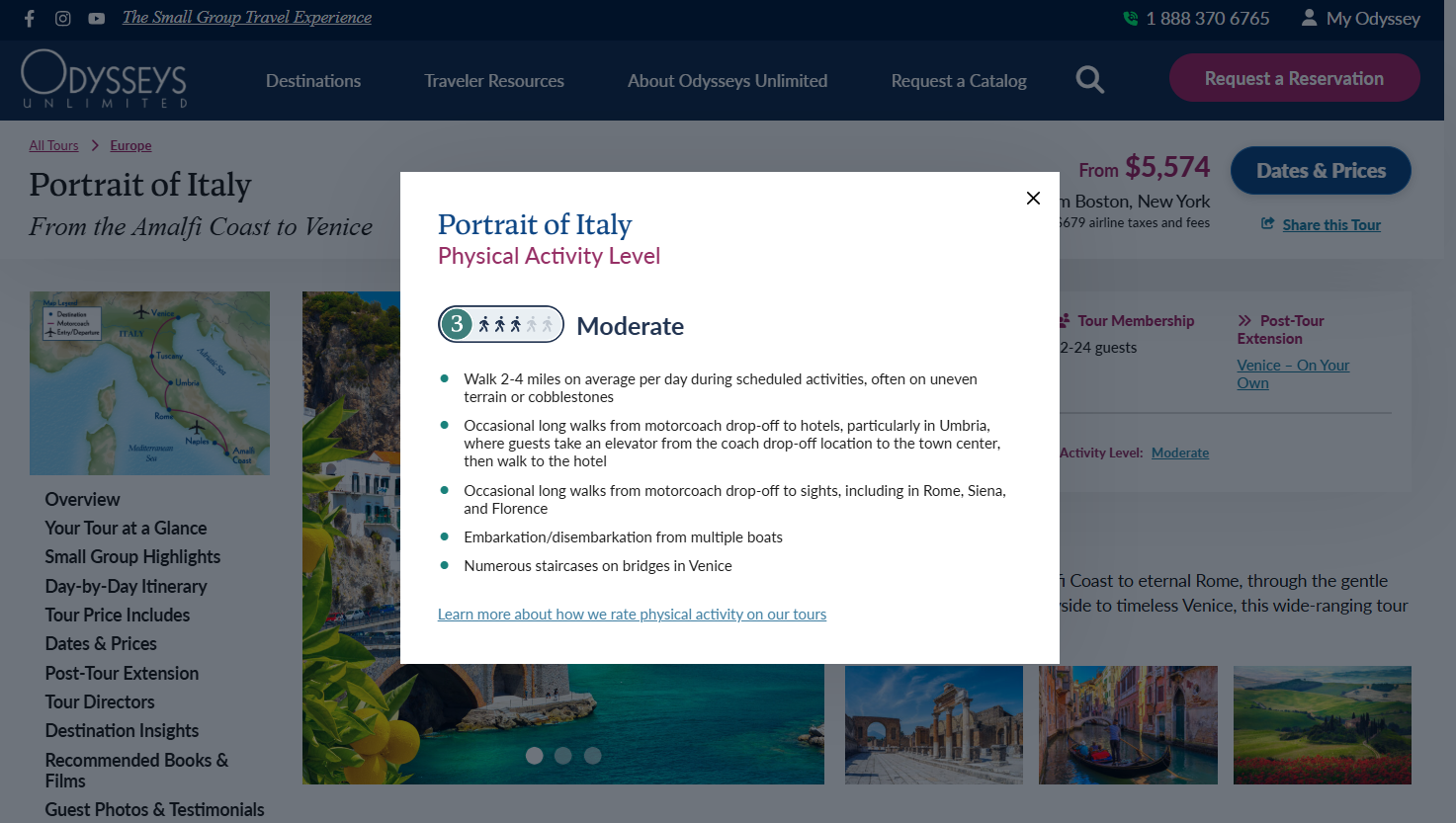Image resolution: width=1456 pixels, height=823 pixels.
Task: Go to Day-by-Day Itinerary in the sidebar
Action: click(x=126, y=586)
